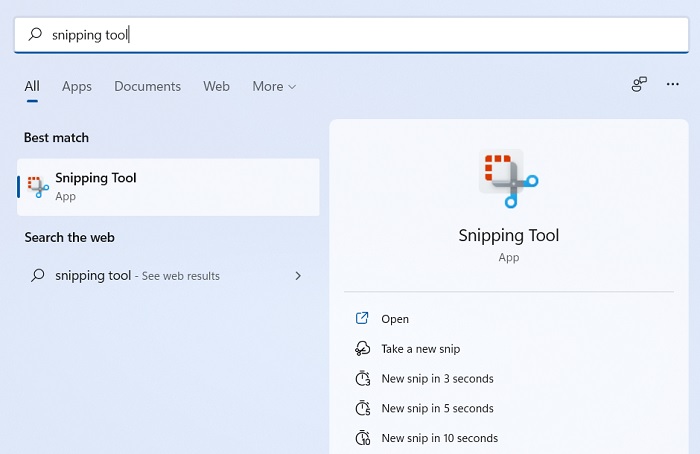Choose New snip in 3 seconds
The height and width of the screenshot is (454, 700).
click(438, 379)
